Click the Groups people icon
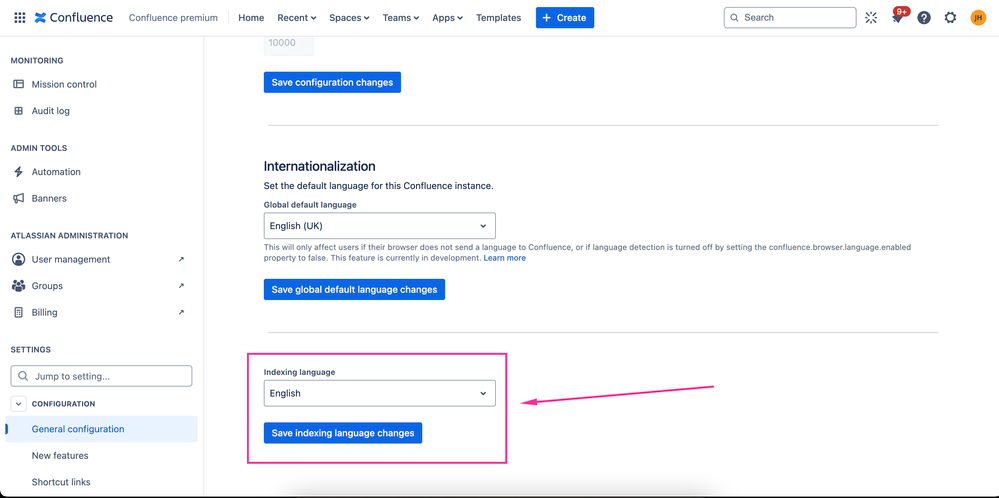Image resolution: width=999 pixels, height=498 pixels. [x=18, y=286]
